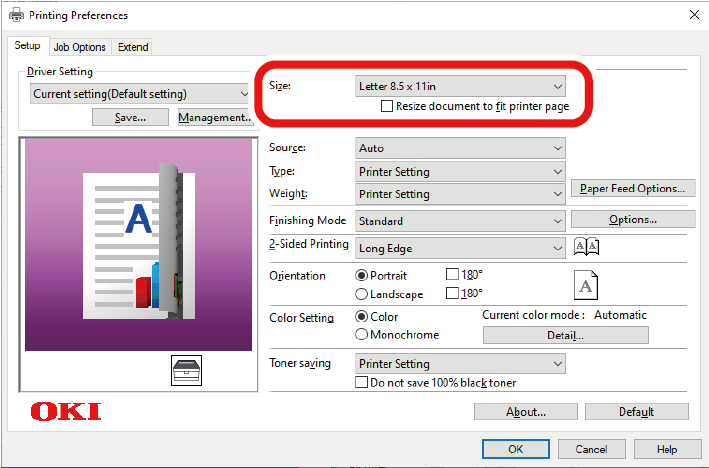Check Do not save 100% black toner

point(363,383)
